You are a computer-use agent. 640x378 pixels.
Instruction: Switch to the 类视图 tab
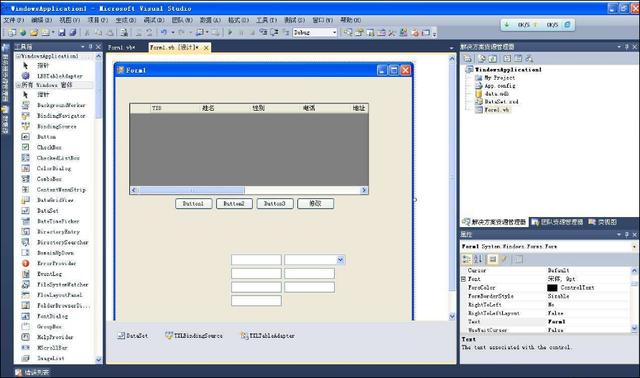click(603, 222)
